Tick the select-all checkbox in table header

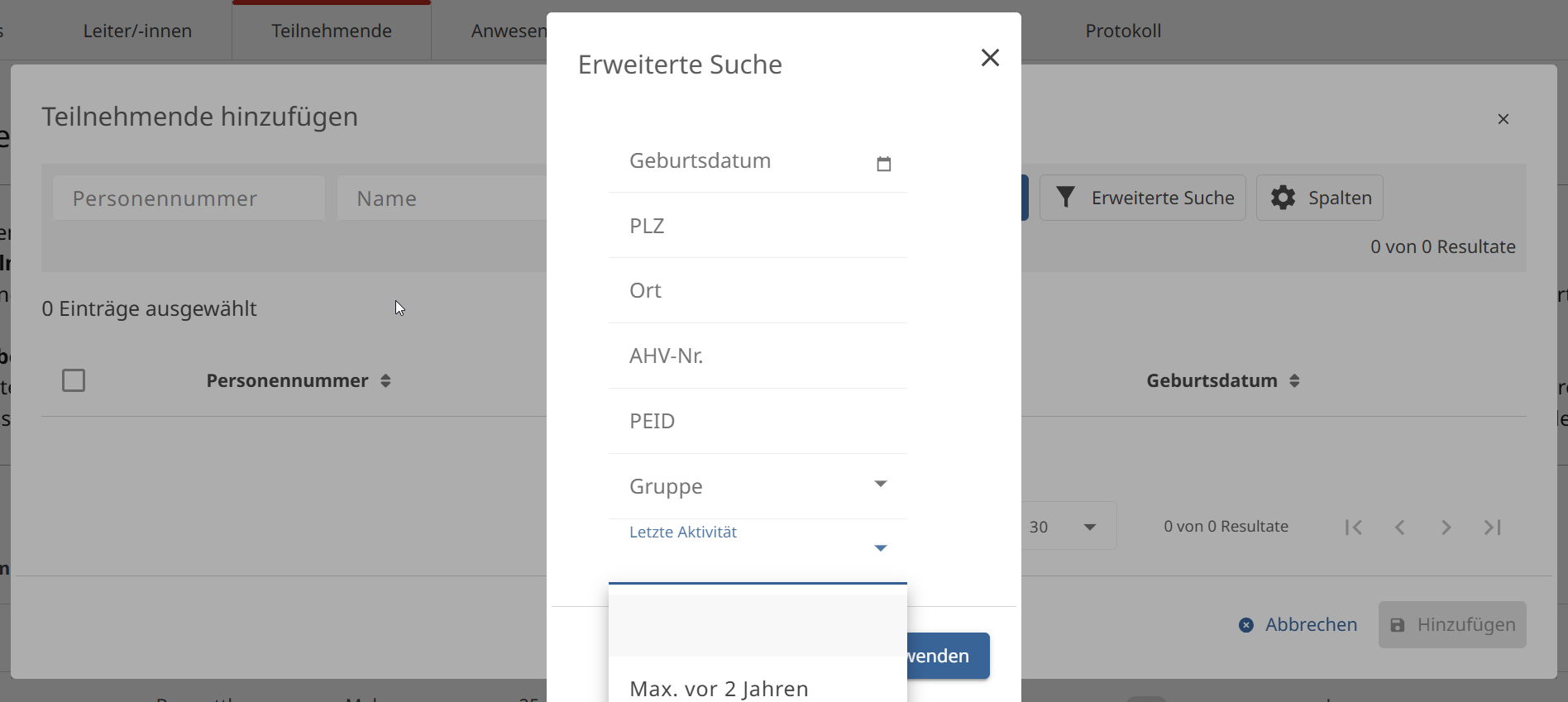coord(74,380)
